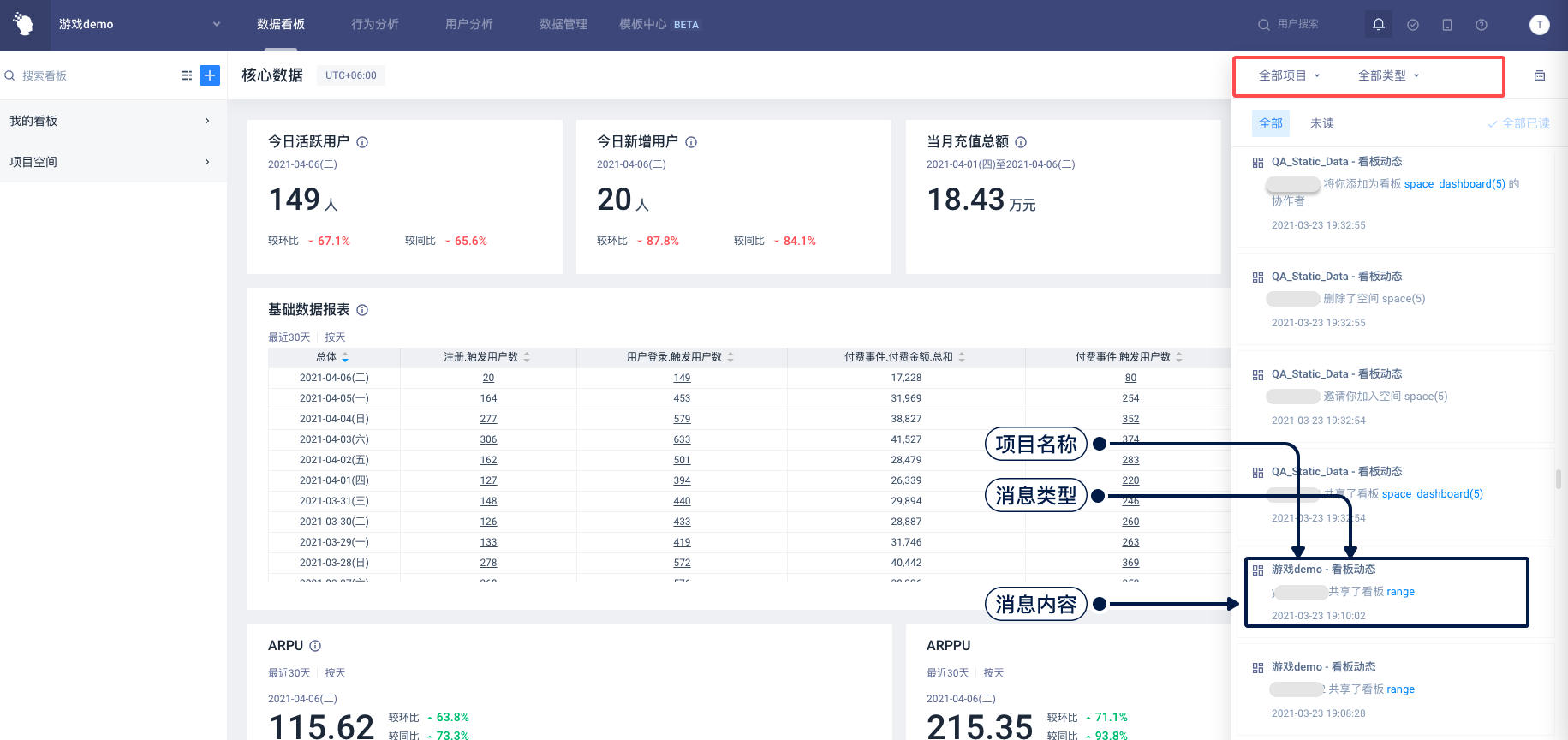Screen dimensions: 1568x740
Task: Open the 全部类型 dropdown filter
Action: click(1388, 75)
